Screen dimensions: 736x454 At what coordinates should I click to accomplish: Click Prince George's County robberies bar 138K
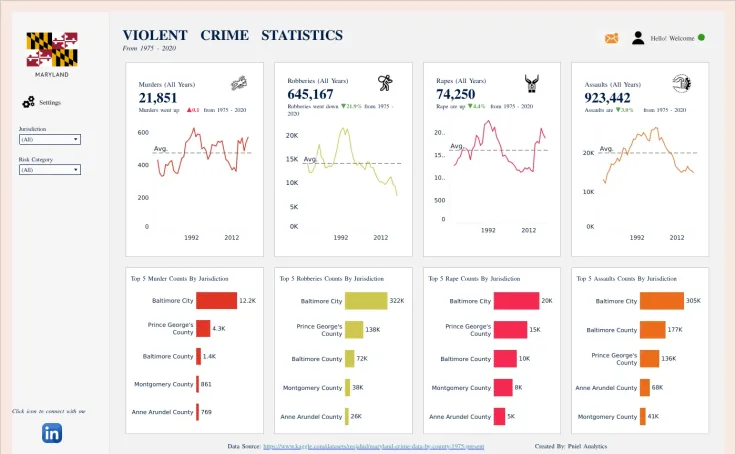click(354, 330)
